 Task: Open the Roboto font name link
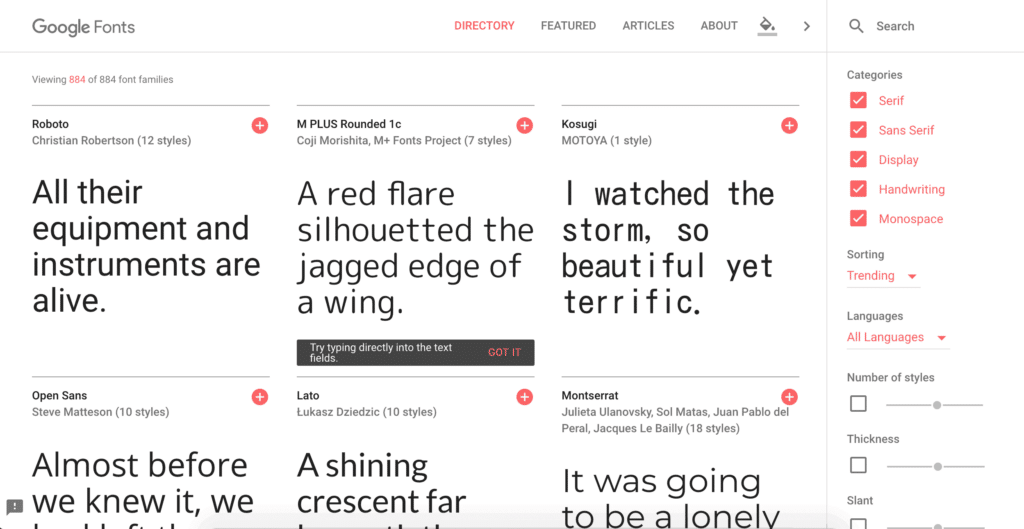click(50, 124)
